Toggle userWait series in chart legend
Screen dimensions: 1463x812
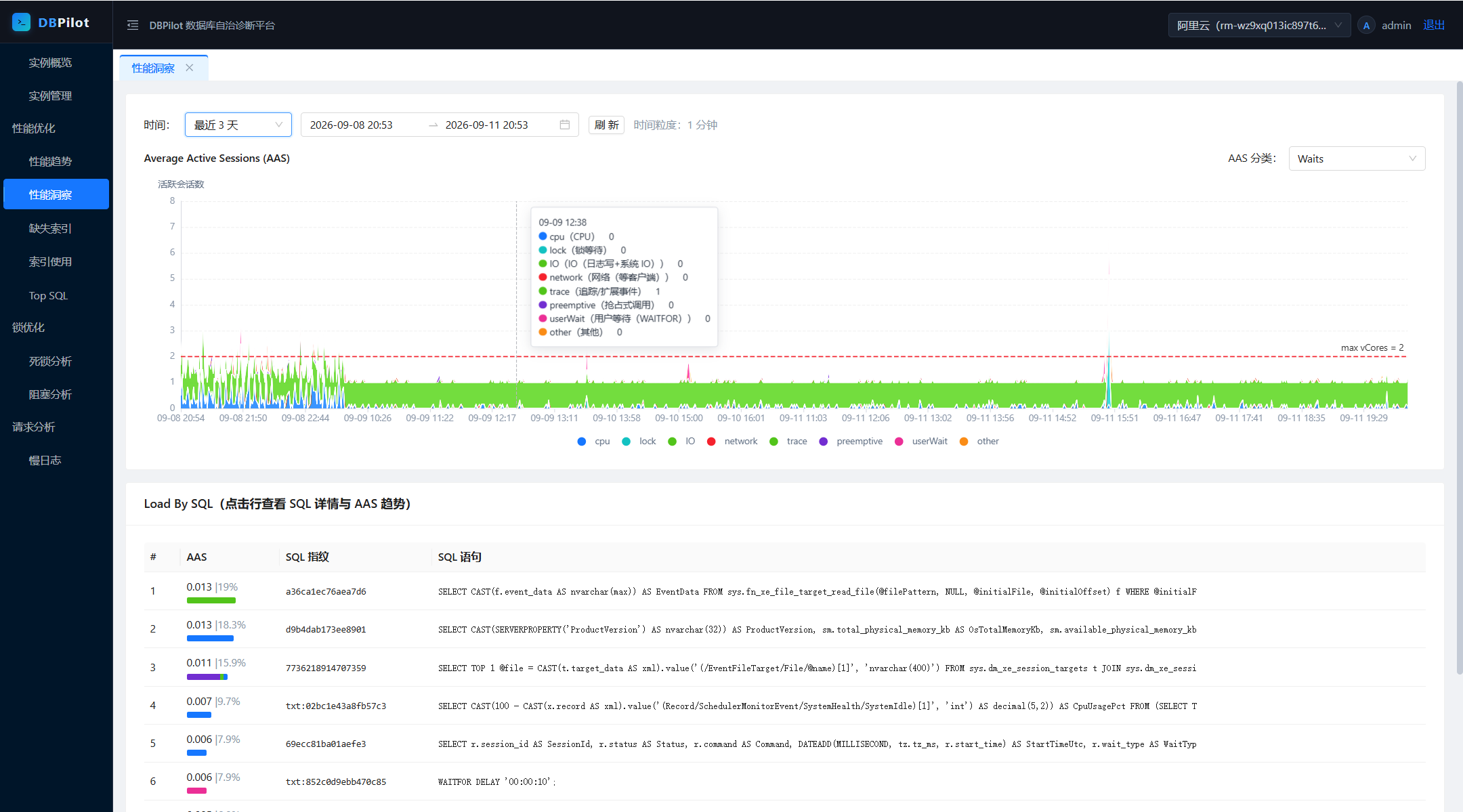(x=921, y=442)
